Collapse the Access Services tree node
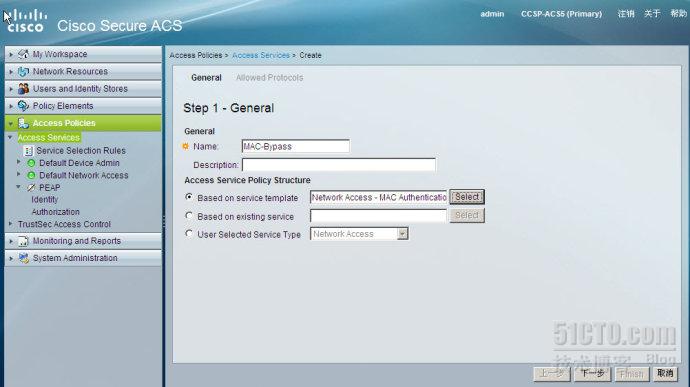The width and height of the screenshot is (690, 387). pos(11,137)
